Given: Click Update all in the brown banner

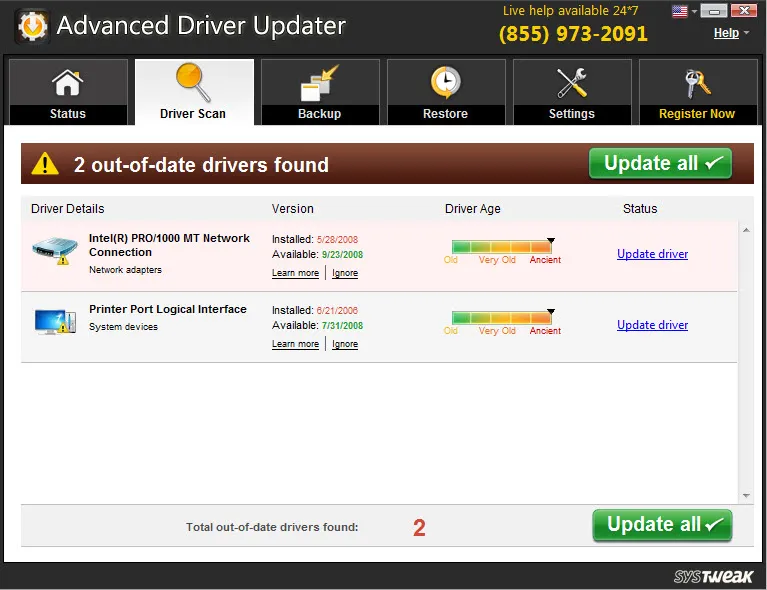Looking at the screenshot, I should (x=660, y=163).
